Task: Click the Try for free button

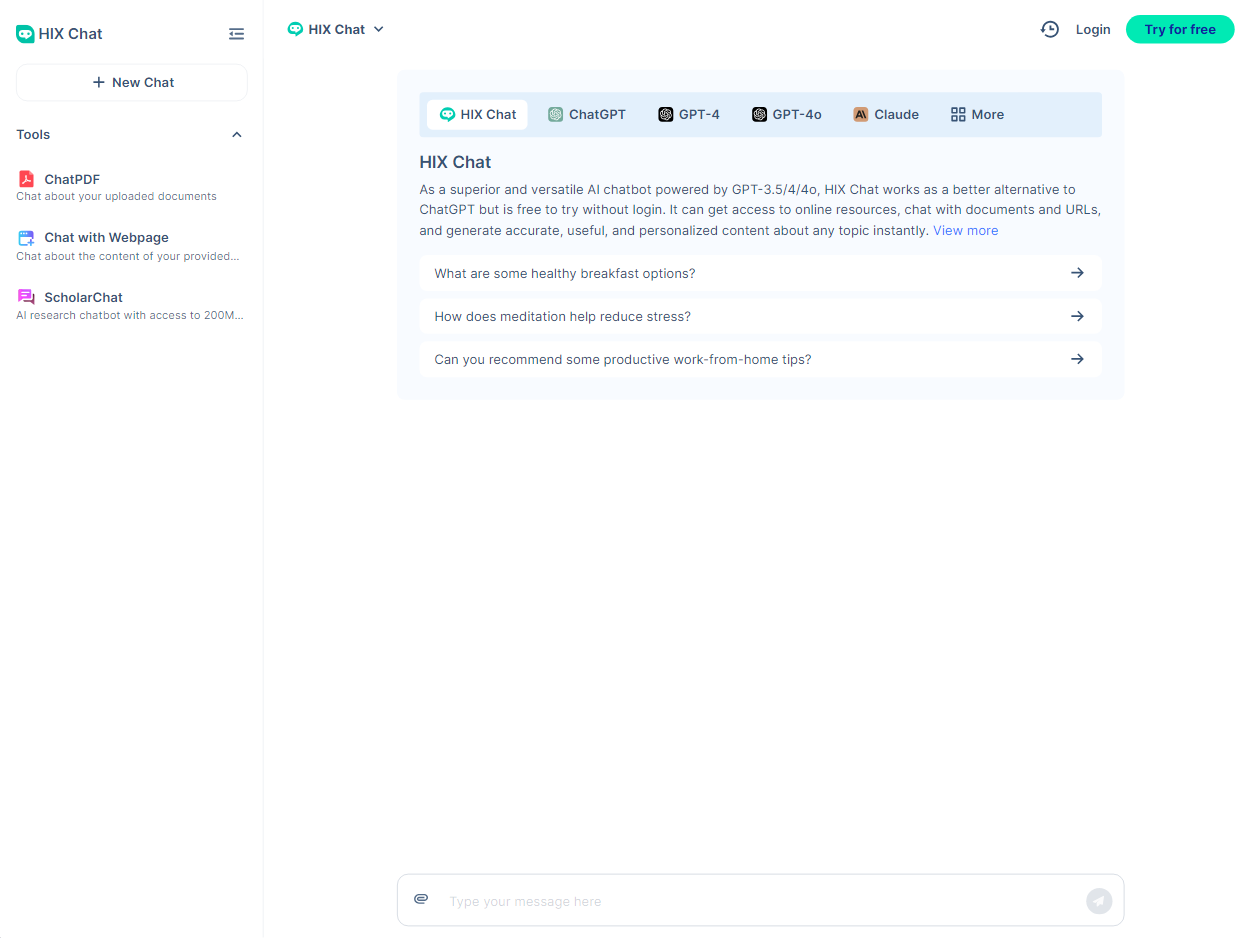Action: coord(1180,30)
